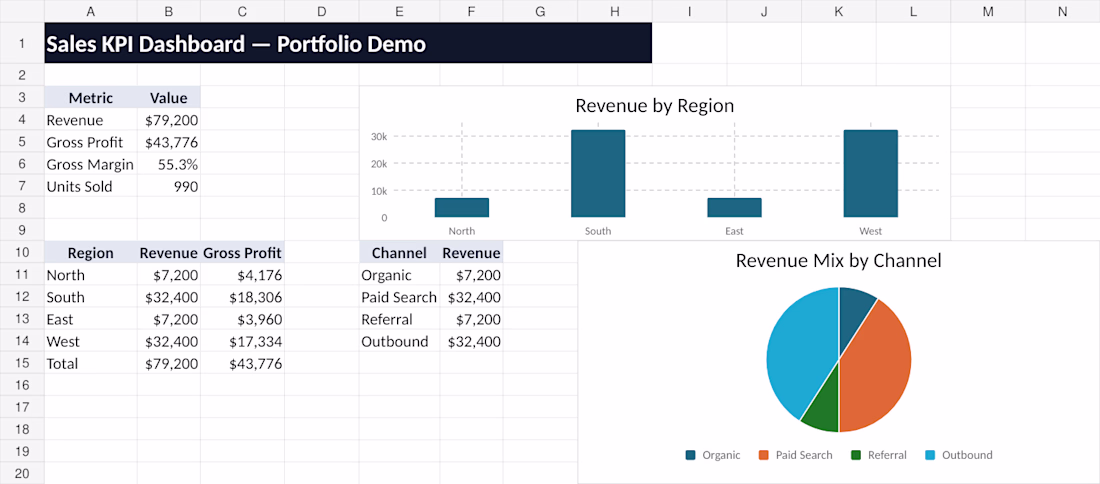
Task: Click the East region cell
Action: pos(90,319)
